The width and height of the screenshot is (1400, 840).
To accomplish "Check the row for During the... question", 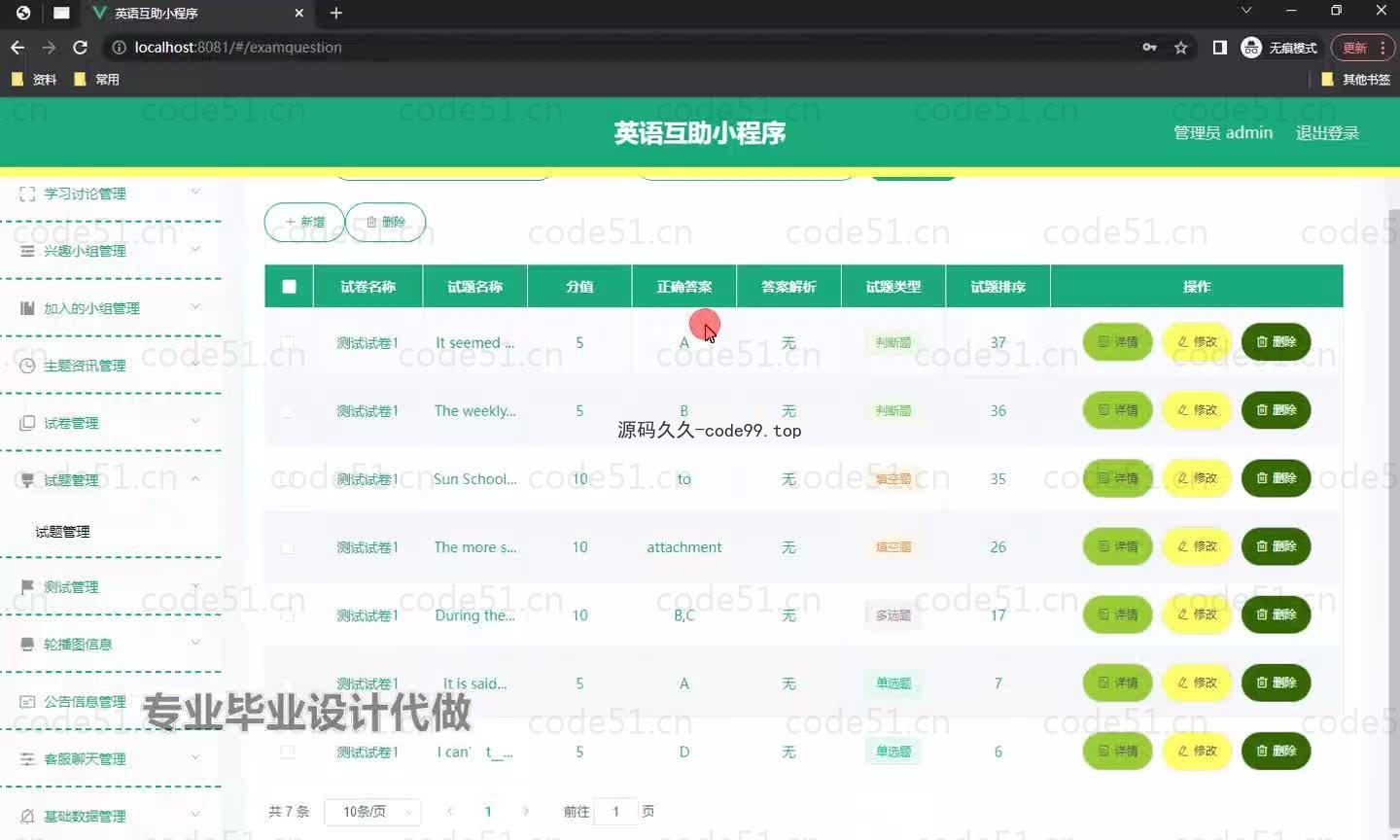I will [287, 615].
